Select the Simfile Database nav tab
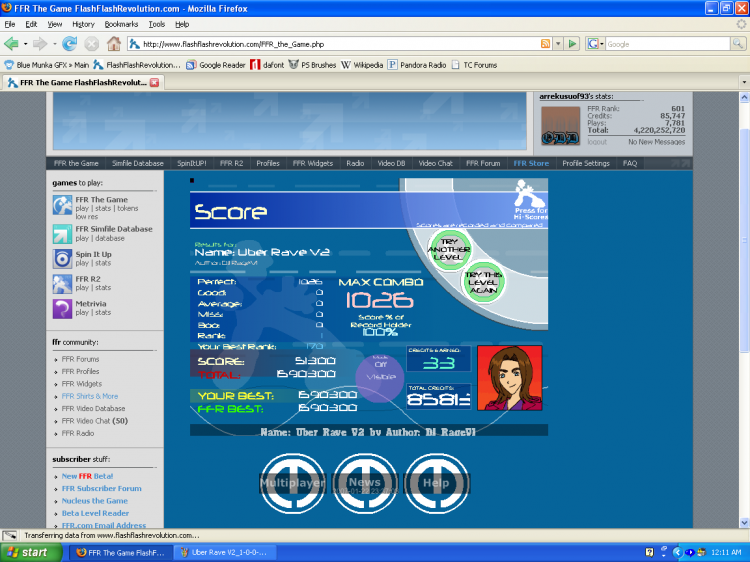Viewport: 750px width, 562px height. point(138,163)
